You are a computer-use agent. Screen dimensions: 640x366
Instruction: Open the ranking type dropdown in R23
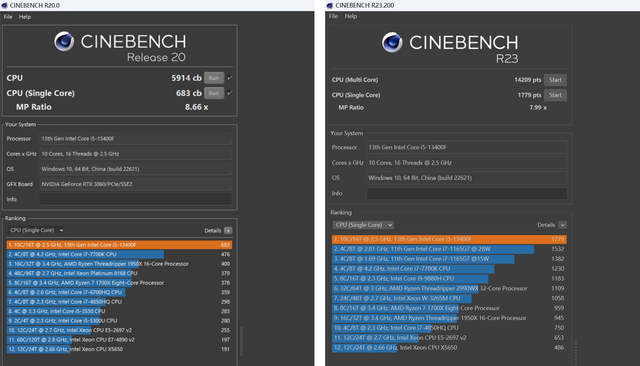363,225
